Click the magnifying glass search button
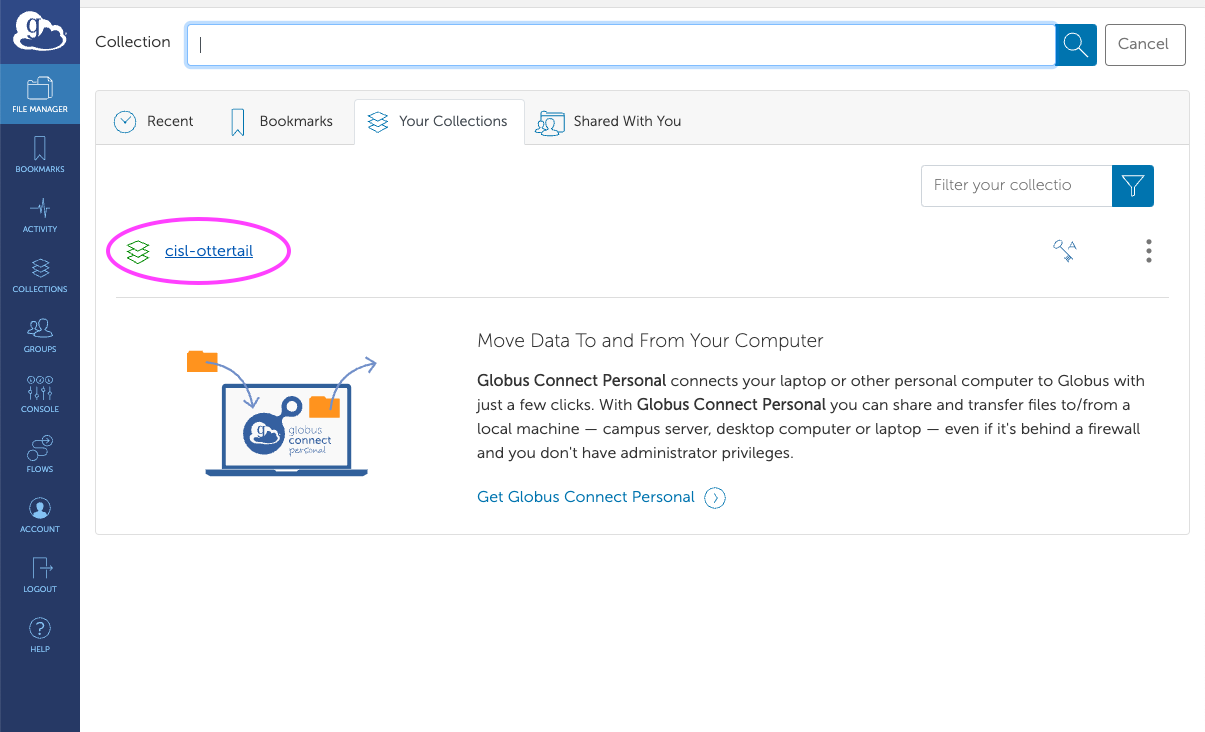 (x=1076, y=45)
